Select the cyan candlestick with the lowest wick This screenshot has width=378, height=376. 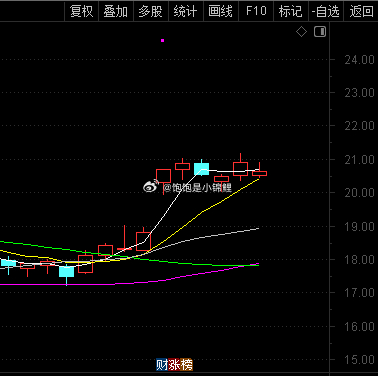[66, 271]
